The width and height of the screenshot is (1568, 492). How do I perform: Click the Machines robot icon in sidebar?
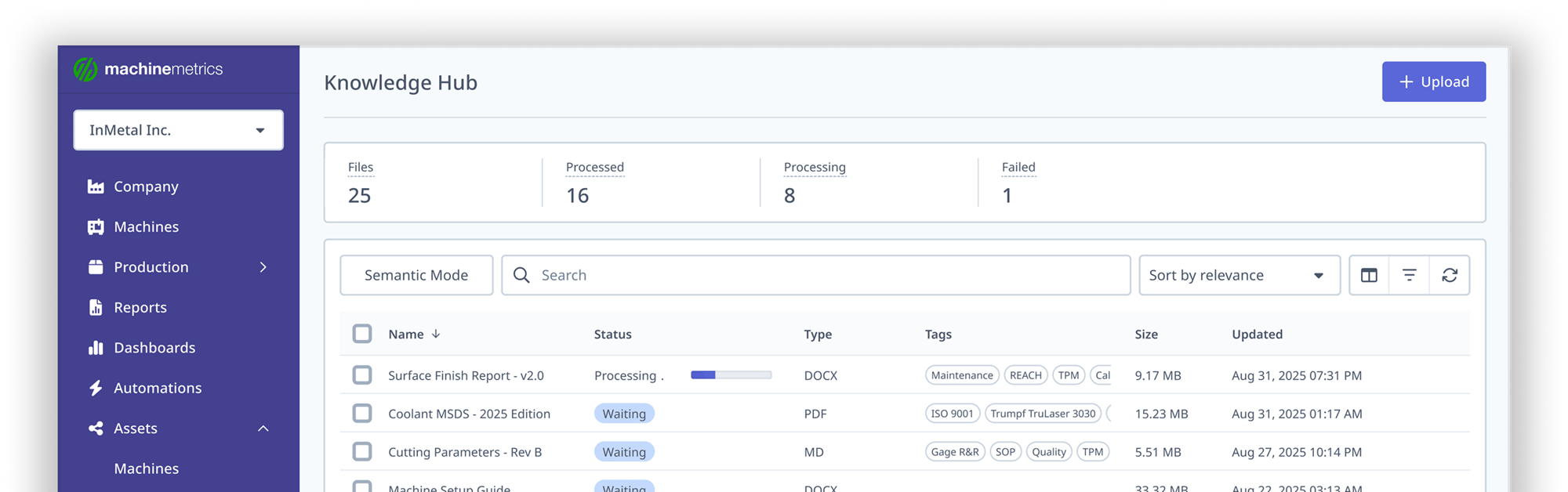(96, 227)
